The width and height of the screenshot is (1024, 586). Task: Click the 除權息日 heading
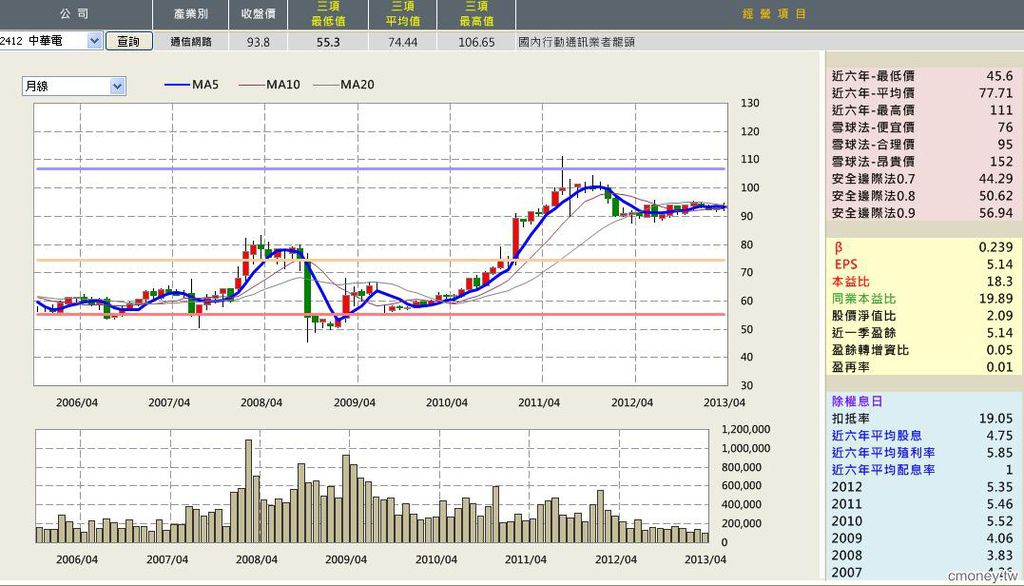pos(857,401)
